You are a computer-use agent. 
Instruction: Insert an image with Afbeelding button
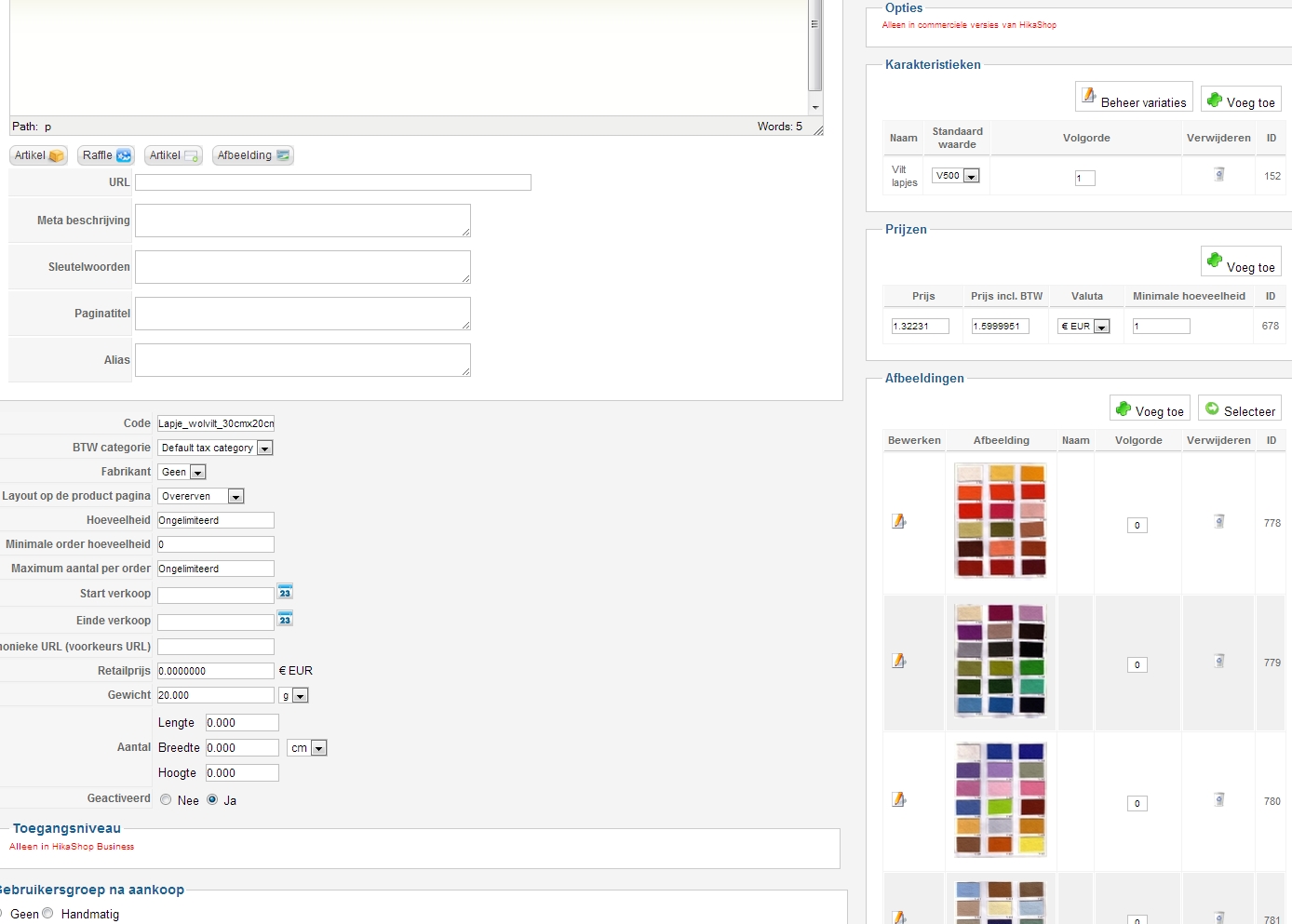click(253, 155)
